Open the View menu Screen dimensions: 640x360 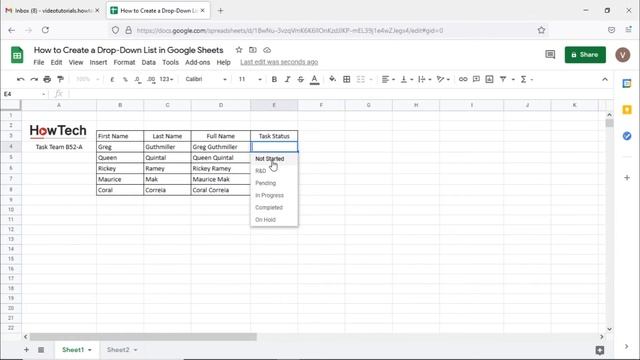click(76, 62)
